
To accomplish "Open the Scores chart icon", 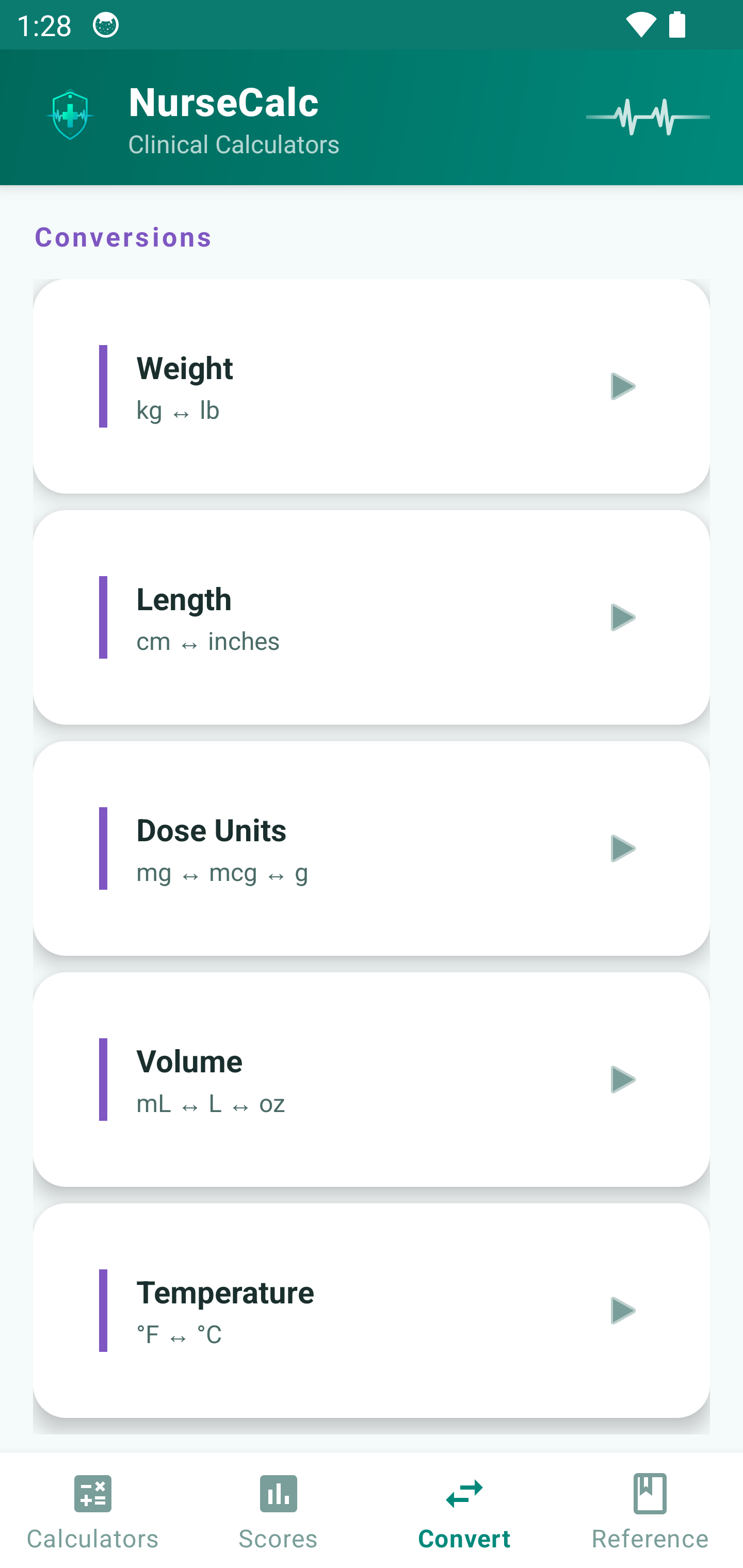I will click(x=278, y=1493).
